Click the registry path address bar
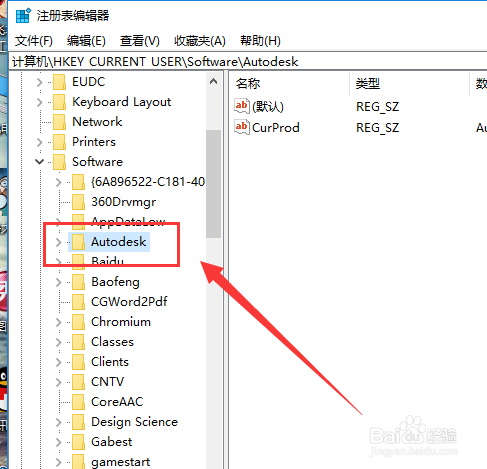Viewport: 487px width, 469px height. [x=248, y=62]
